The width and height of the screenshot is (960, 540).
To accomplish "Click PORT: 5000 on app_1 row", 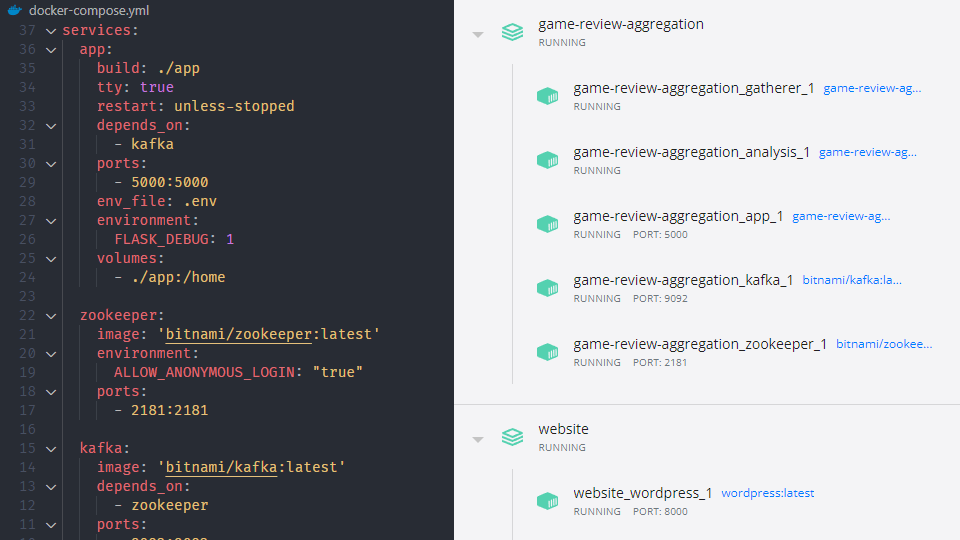I will (x=660, y=234).
